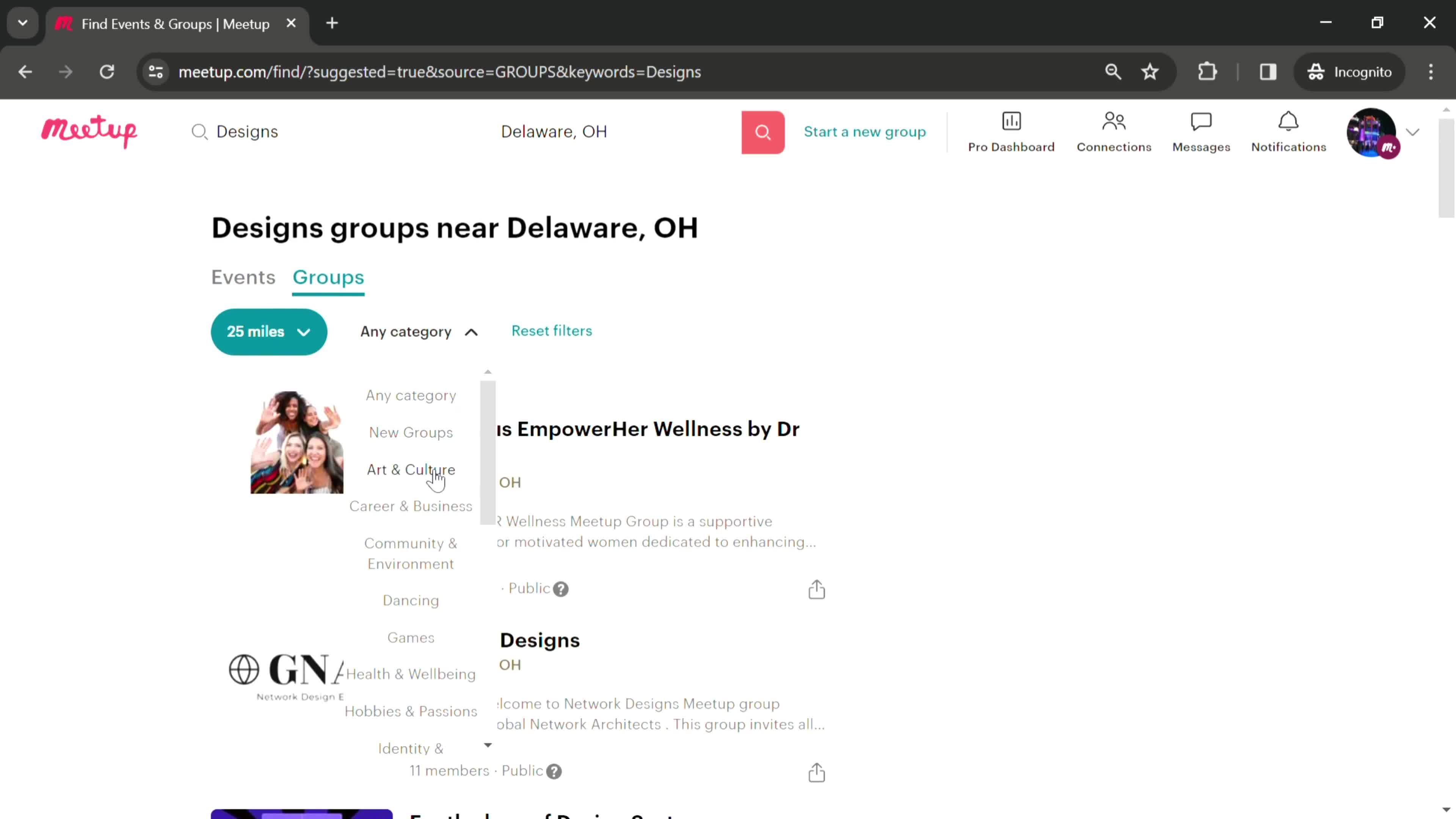The image size is (1456, 819).
Task: Toggle the browser side panel
Action: tap(1268, 72)
